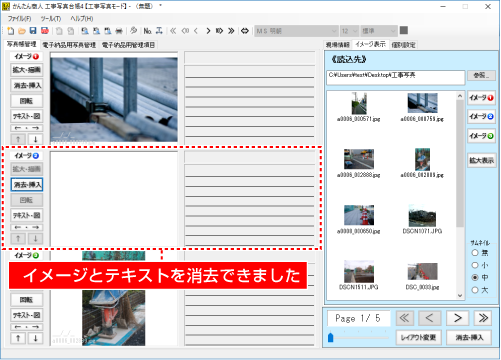Click the レイアウト変更 button
This screenshot has width=501, height=360.
(418, 338)
